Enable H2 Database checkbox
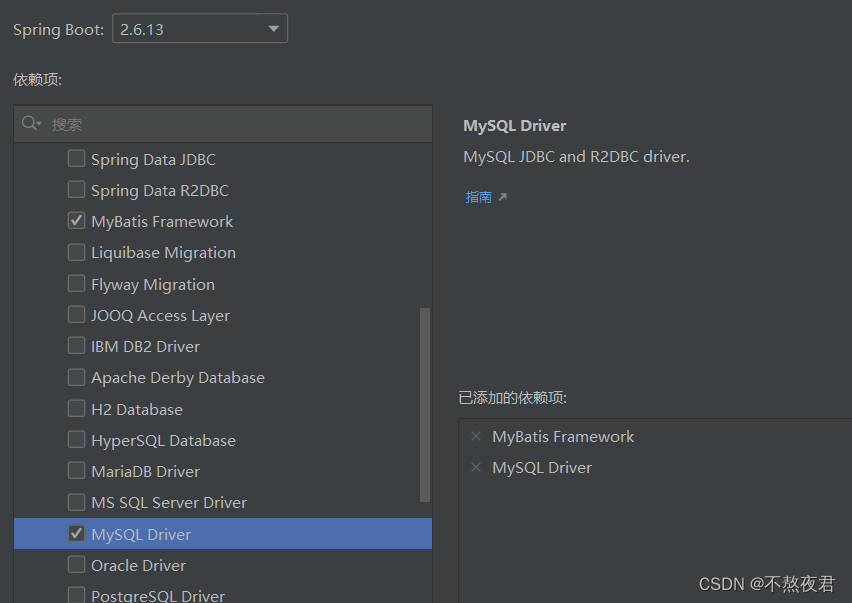 [x=77, y=408]
